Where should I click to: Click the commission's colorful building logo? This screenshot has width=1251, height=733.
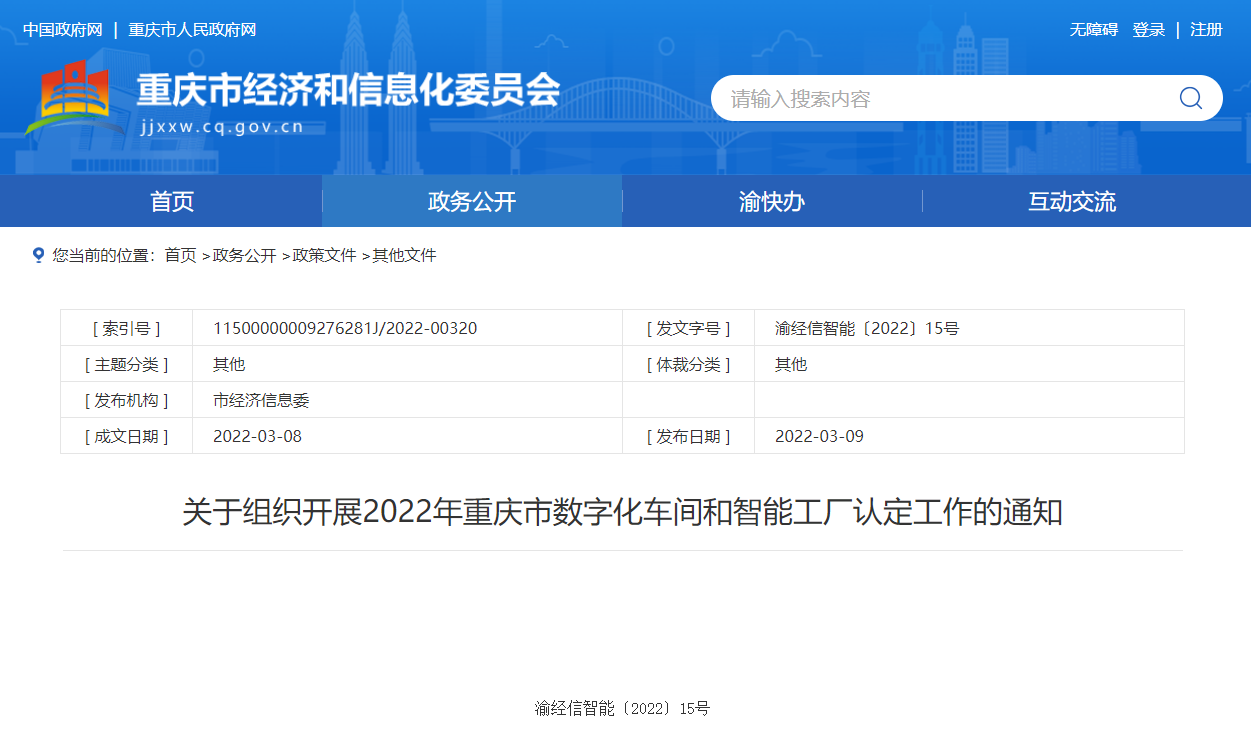(x=68, y=98)
